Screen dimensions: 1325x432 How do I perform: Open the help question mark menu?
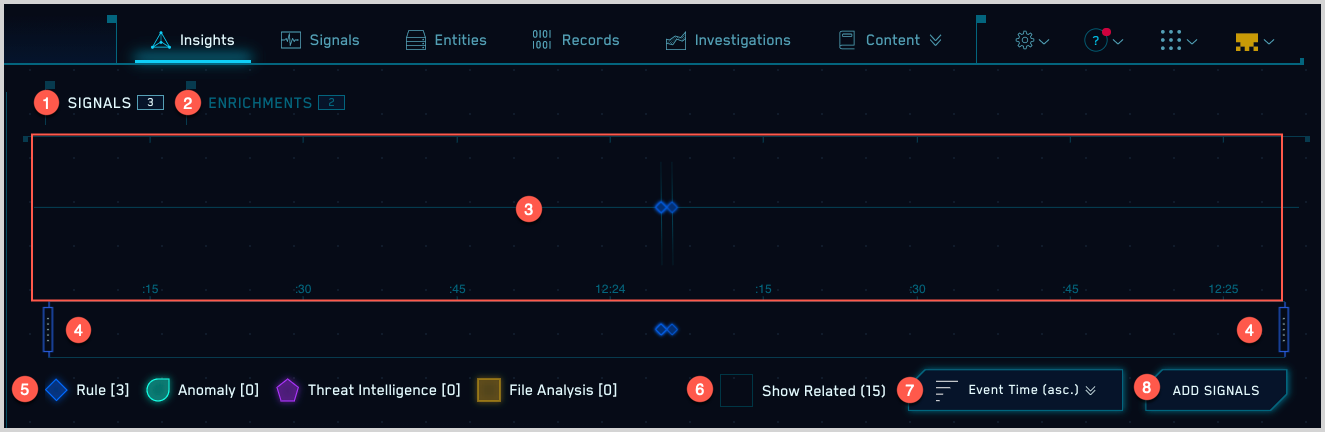tap(1103, 41)
